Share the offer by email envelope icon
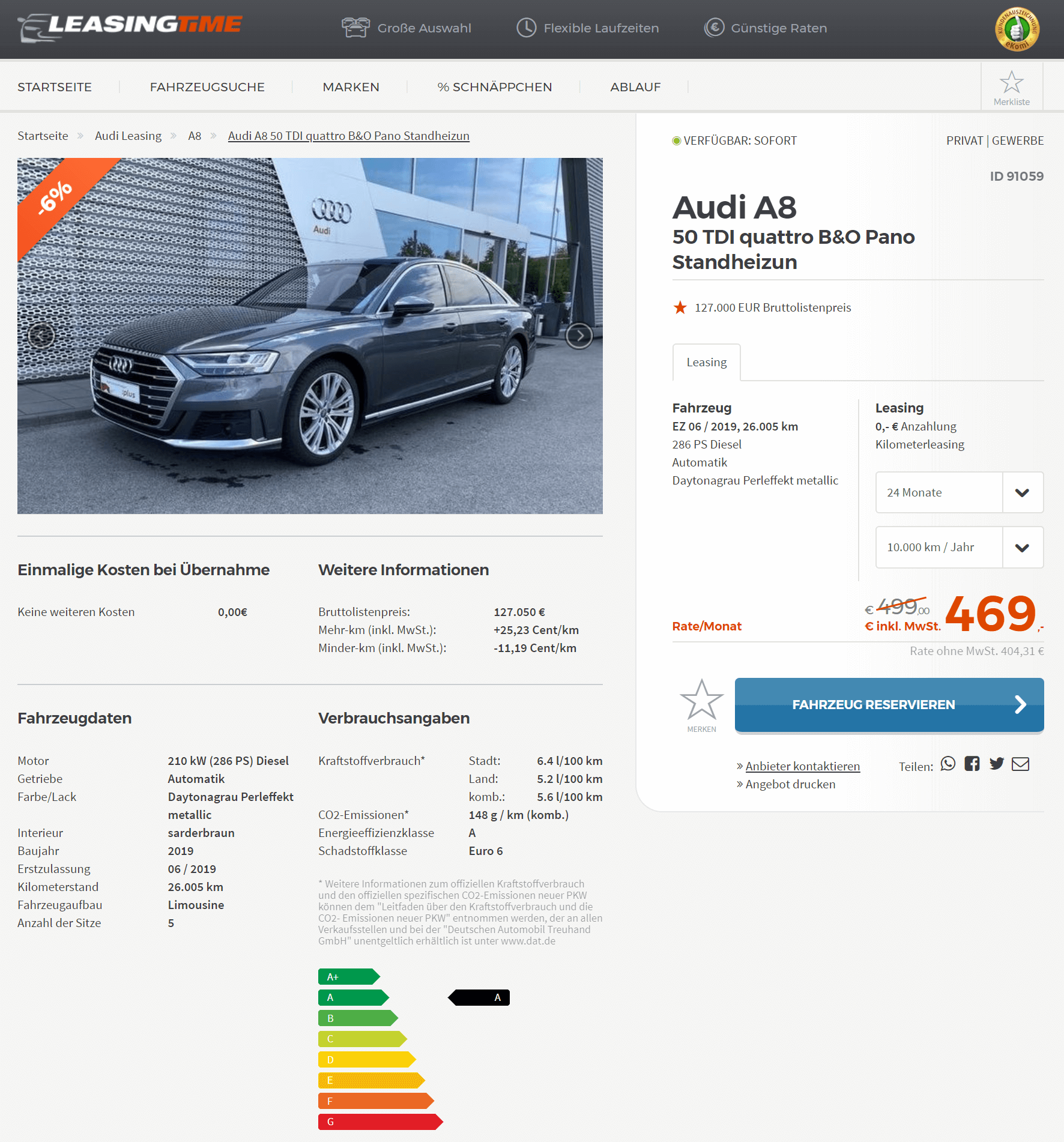The height and width of the screenshot is (1142, 1064). coord(1021,764)
